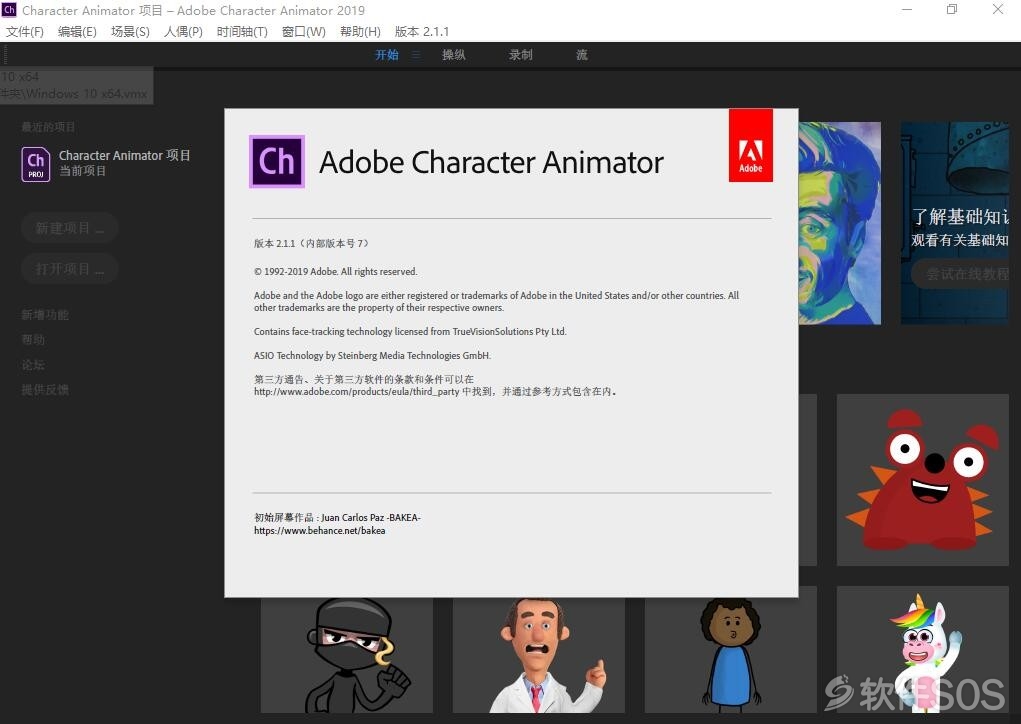Select the blue-dress girl puppet thumbnail
The width and height of the screenshot is (1021, 724).
click(731, 655)
